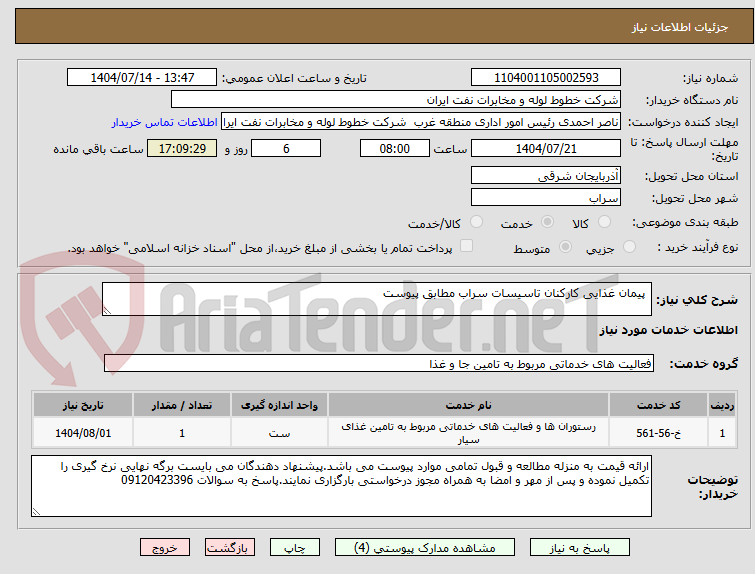The image size is (755, 574).
Task: Click the طبقه بندی موضوعی label
Action: [685, 222]
